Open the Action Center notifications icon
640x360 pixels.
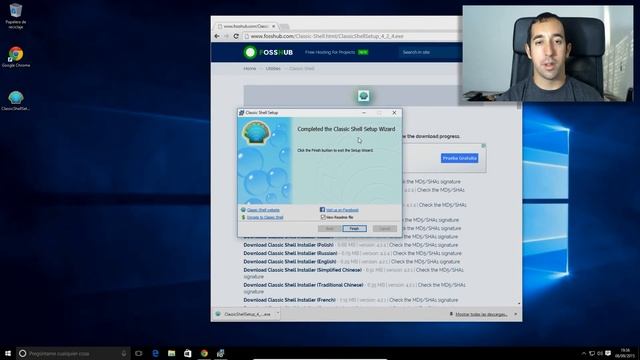click(608, 353)
